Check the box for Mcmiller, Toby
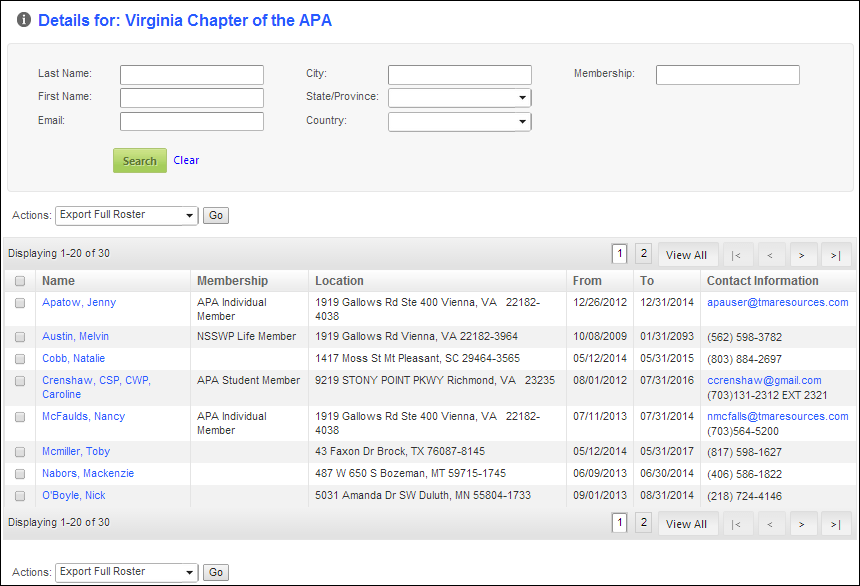The height and width of the screenshot is (586, 860). (20, 452)
